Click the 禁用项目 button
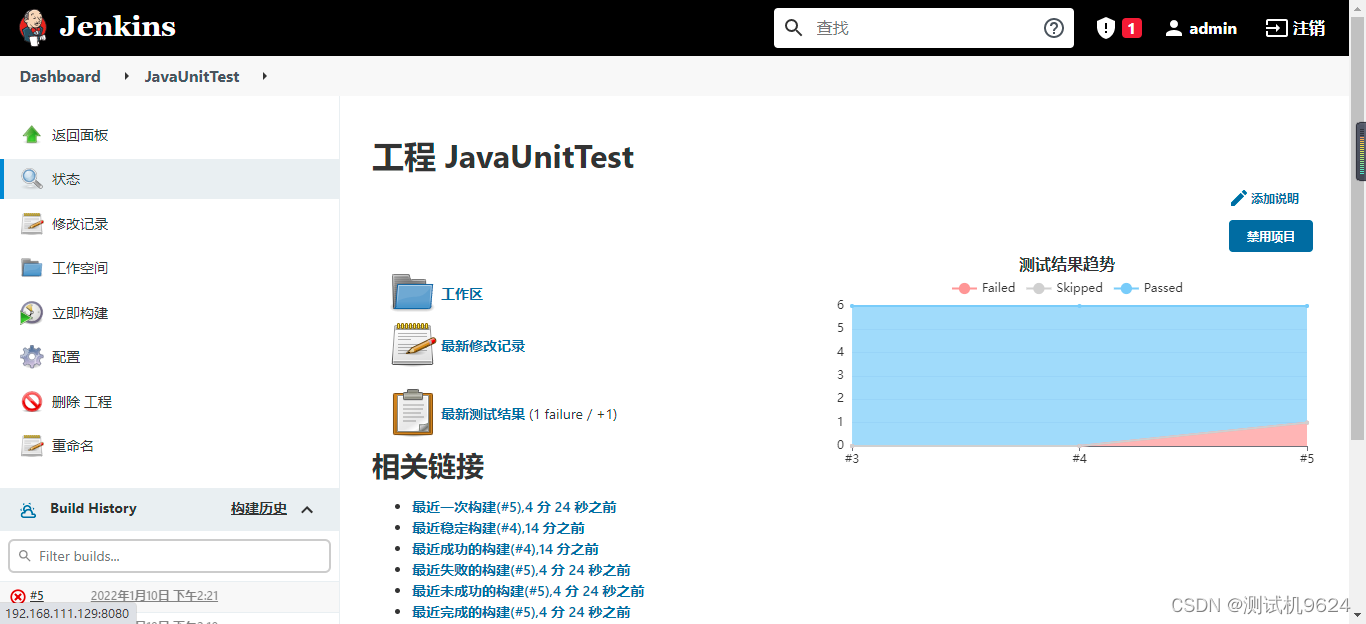Viewport: 1366px width, 624px height. coord(1270,236)
